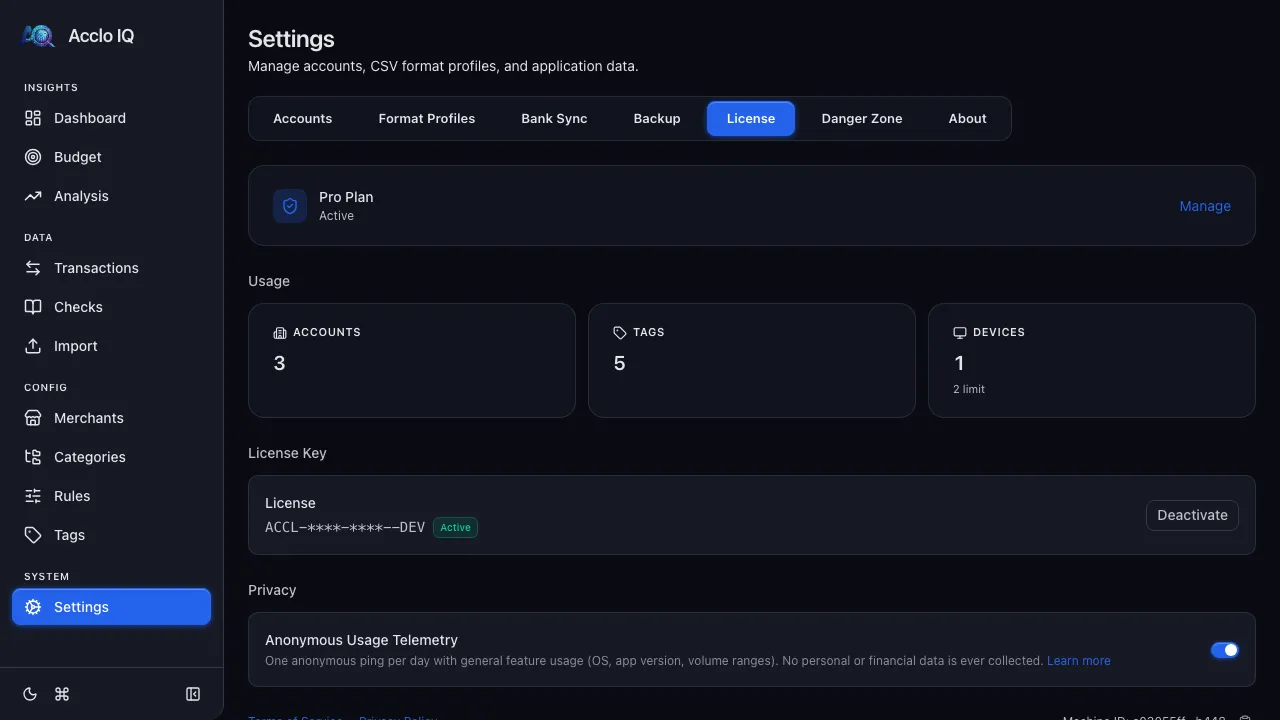Image resolution: width=1280 pixels, height=720 pixels.
Task: Click the Tags count value 5
Action: tap(619, 363)
